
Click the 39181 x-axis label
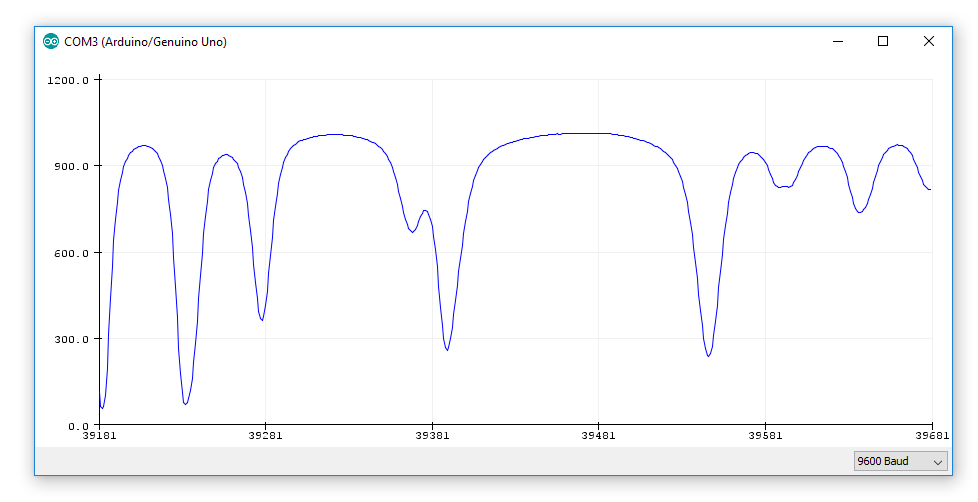pyautogui.click(x=99, y=435)
